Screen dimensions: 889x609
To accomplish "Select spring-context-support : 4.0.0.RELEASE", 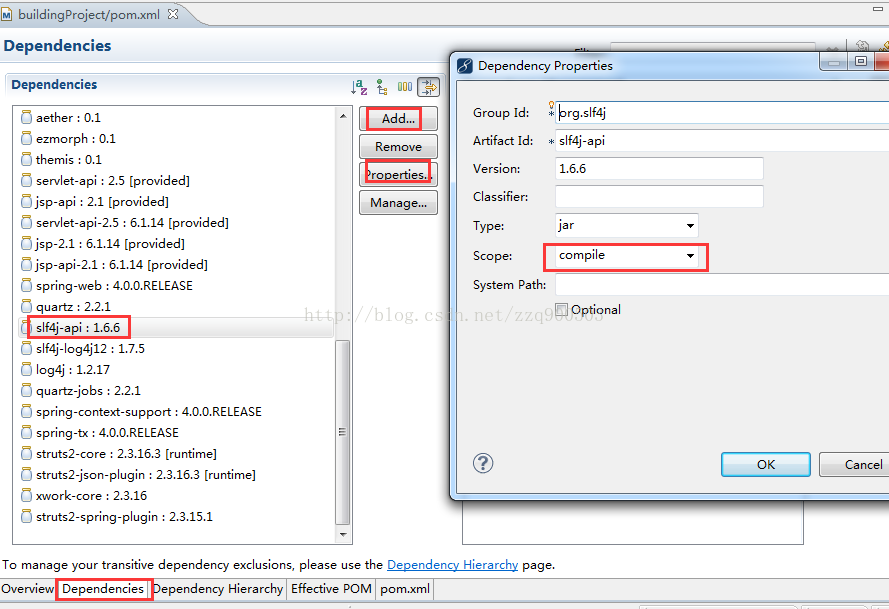I will (x=149, y=411).
